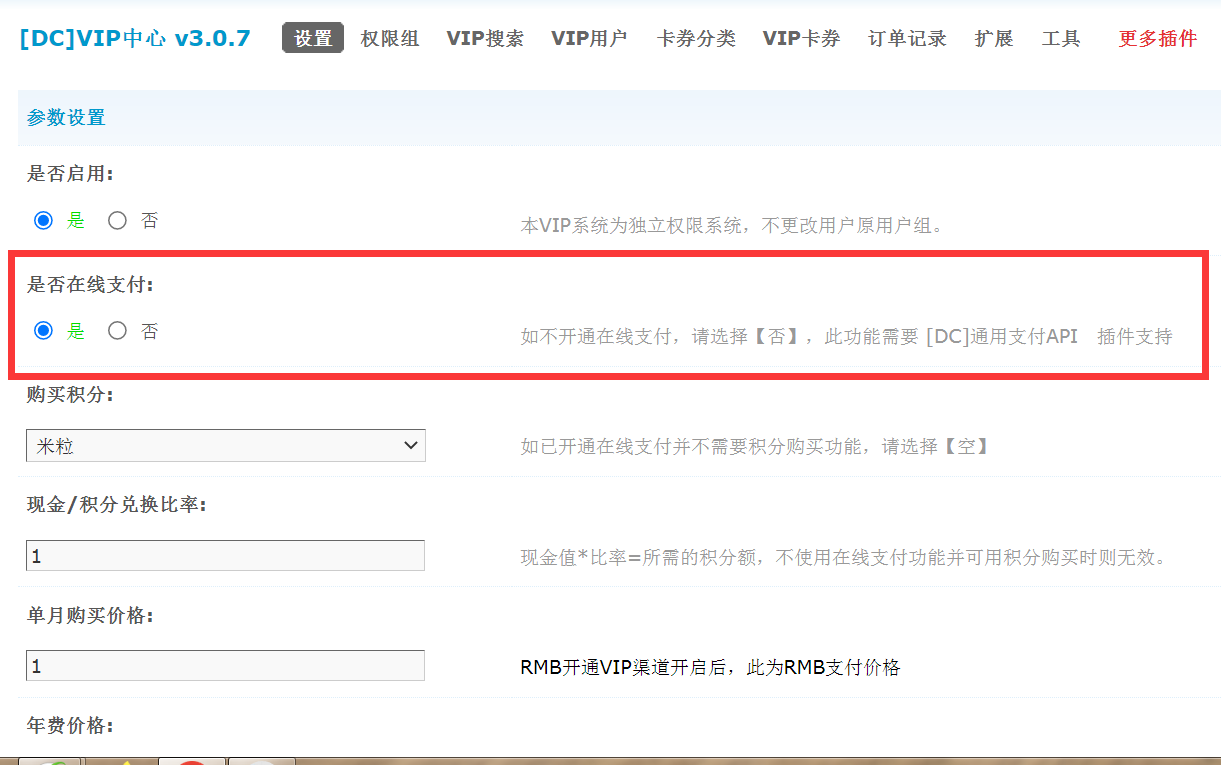
Task: Click the 年费价格 label
Action: [x=70, y=725]
